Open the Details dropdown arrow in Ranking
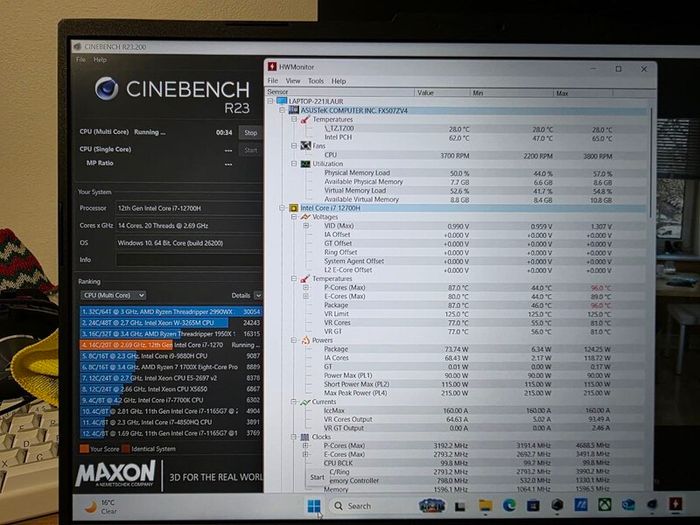The width and height of the screenshot is (700, 525). (258, 295)
